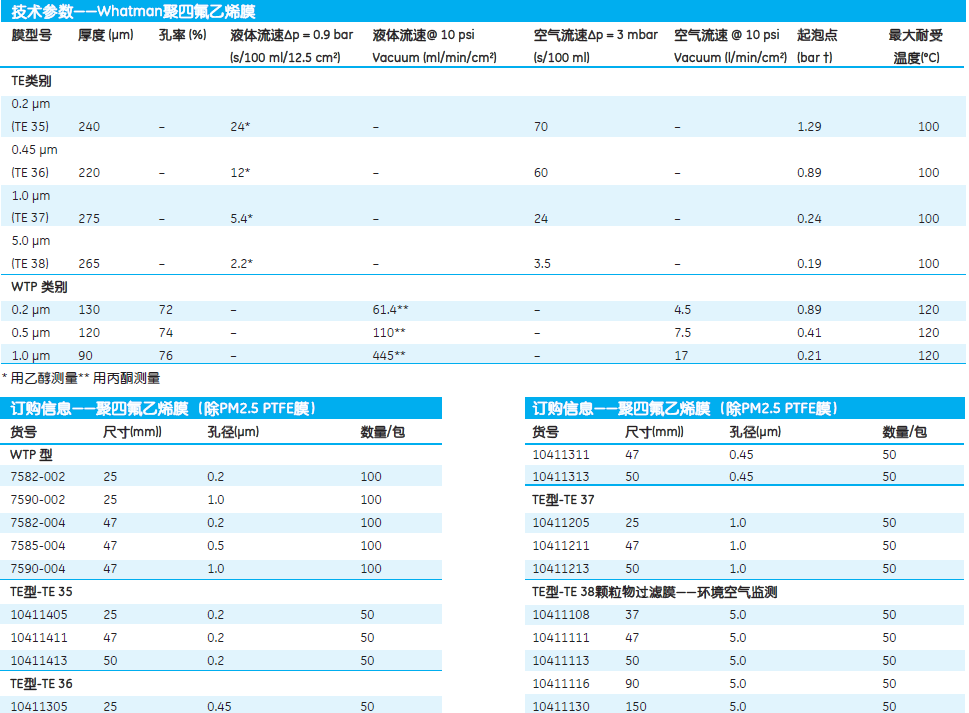
Task: Select catalog number "10411413"
Action: click(39, 660)
